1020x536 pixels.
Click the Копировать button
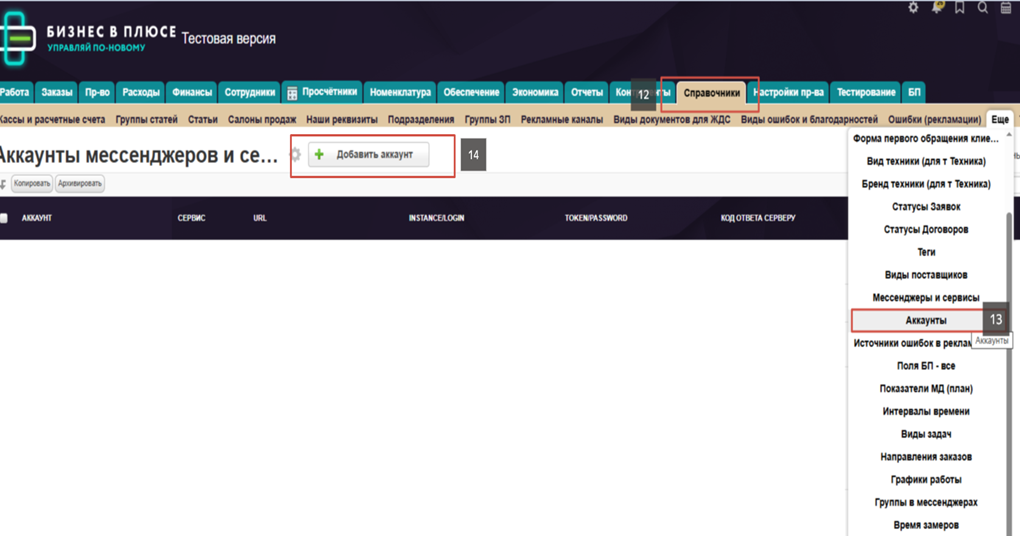(32, 184)
